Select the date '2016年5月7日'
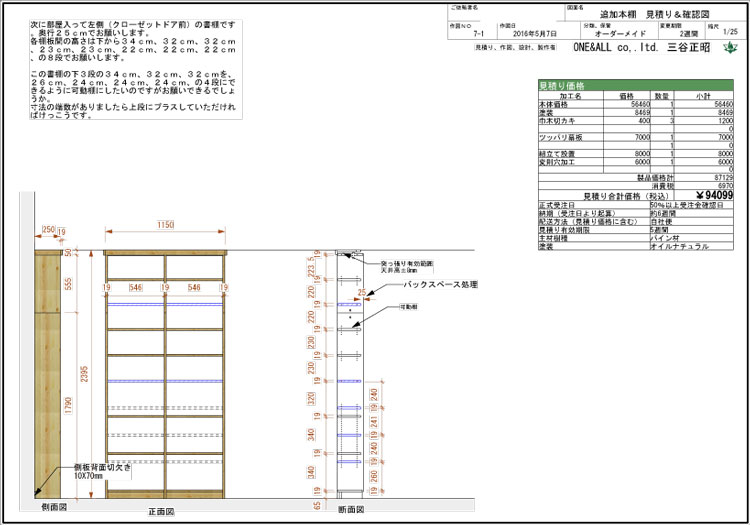 point(534,33)
